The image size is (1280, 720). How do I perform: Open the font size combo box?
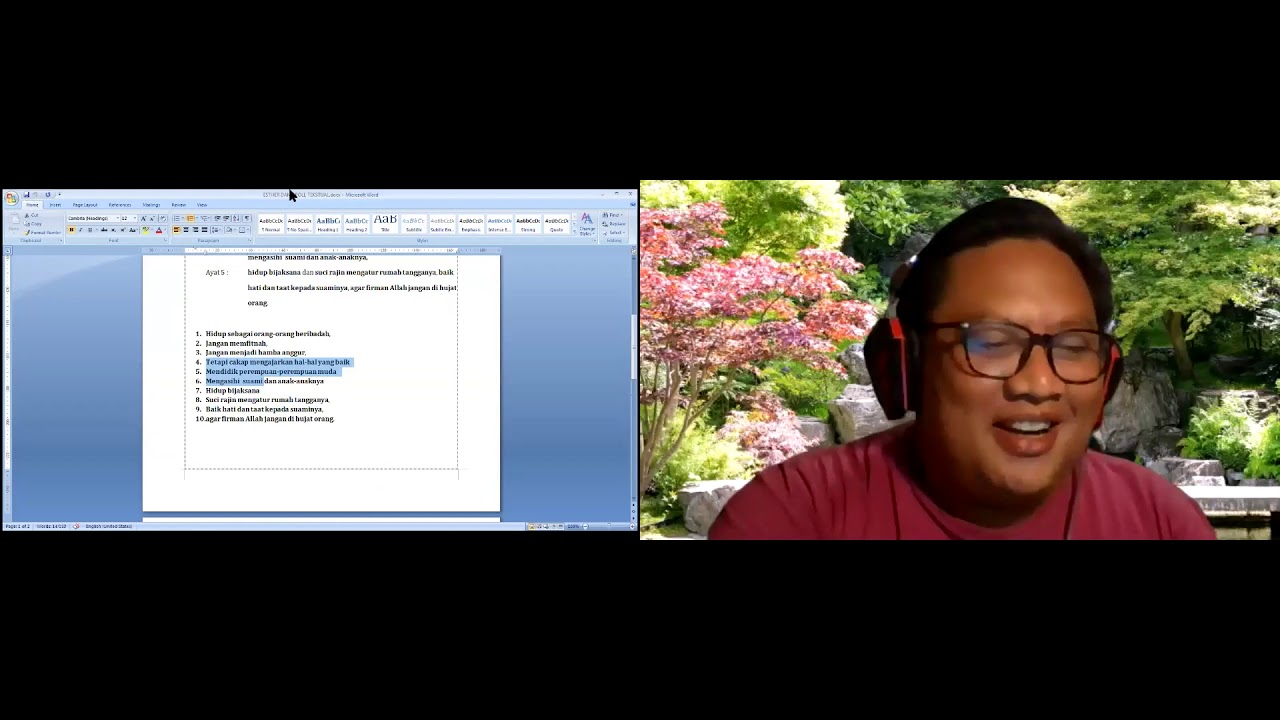[x=129, y=218]
